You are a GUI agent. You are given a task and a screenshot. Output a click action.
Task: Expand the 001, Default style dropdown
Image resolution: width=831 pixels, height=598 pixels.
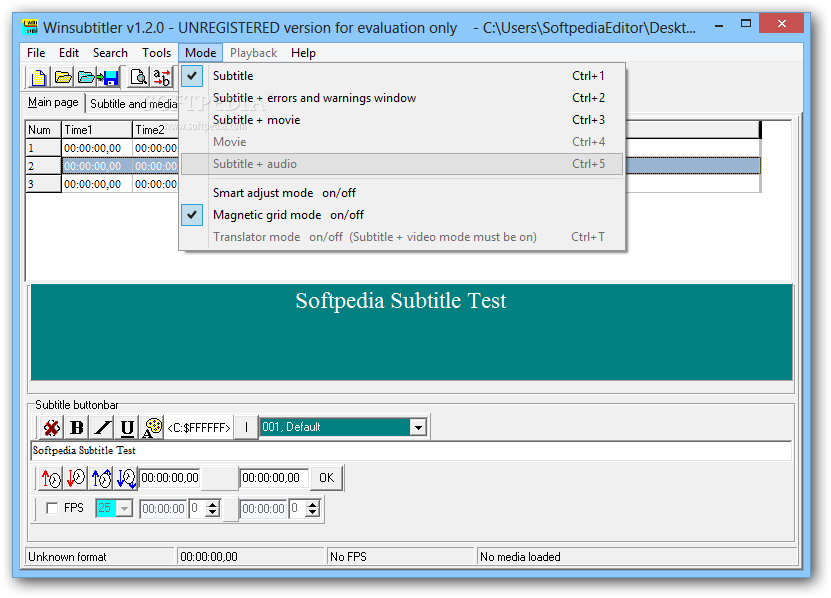pos(418,427)
